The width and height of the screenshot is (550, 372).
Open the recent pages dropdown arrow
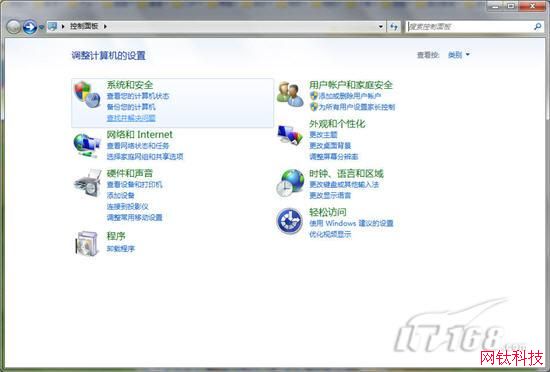(41, 27)
